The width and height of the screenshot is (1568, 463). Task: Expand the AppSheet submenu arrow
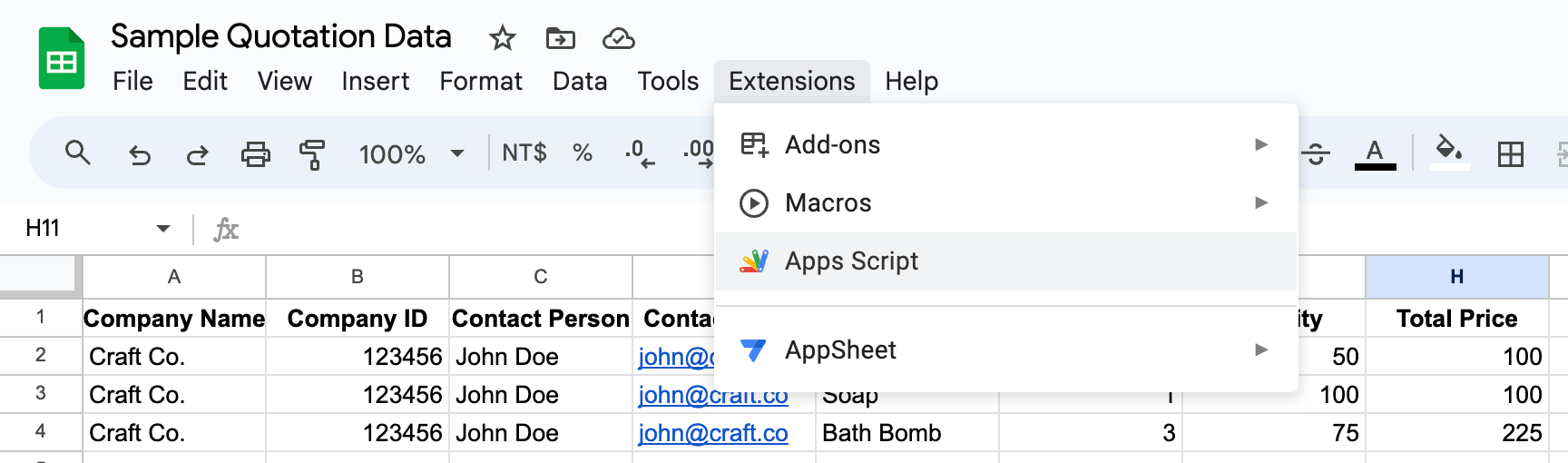click(1261, 350)
